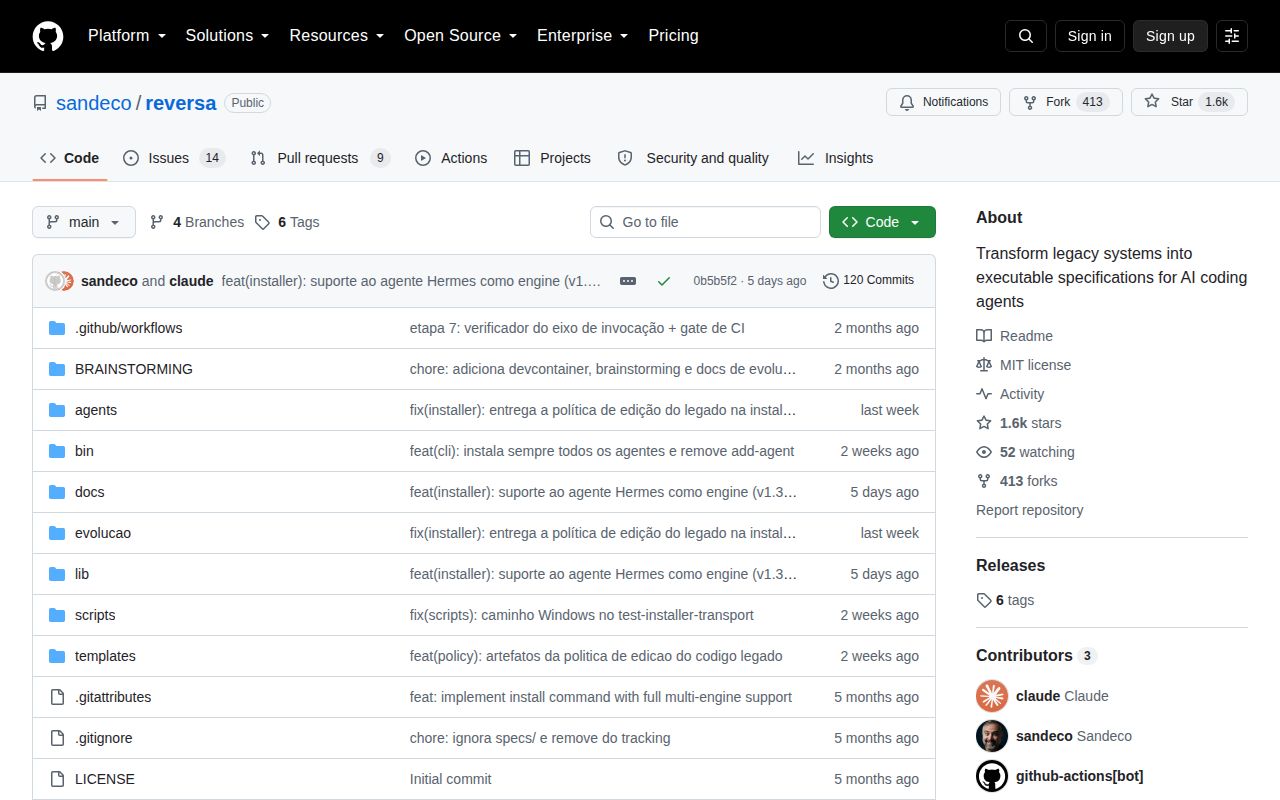This screenshot has width=1280, height=800.
Task: Click the tag icon next to 6 Tags
Action: click(262, 222)
